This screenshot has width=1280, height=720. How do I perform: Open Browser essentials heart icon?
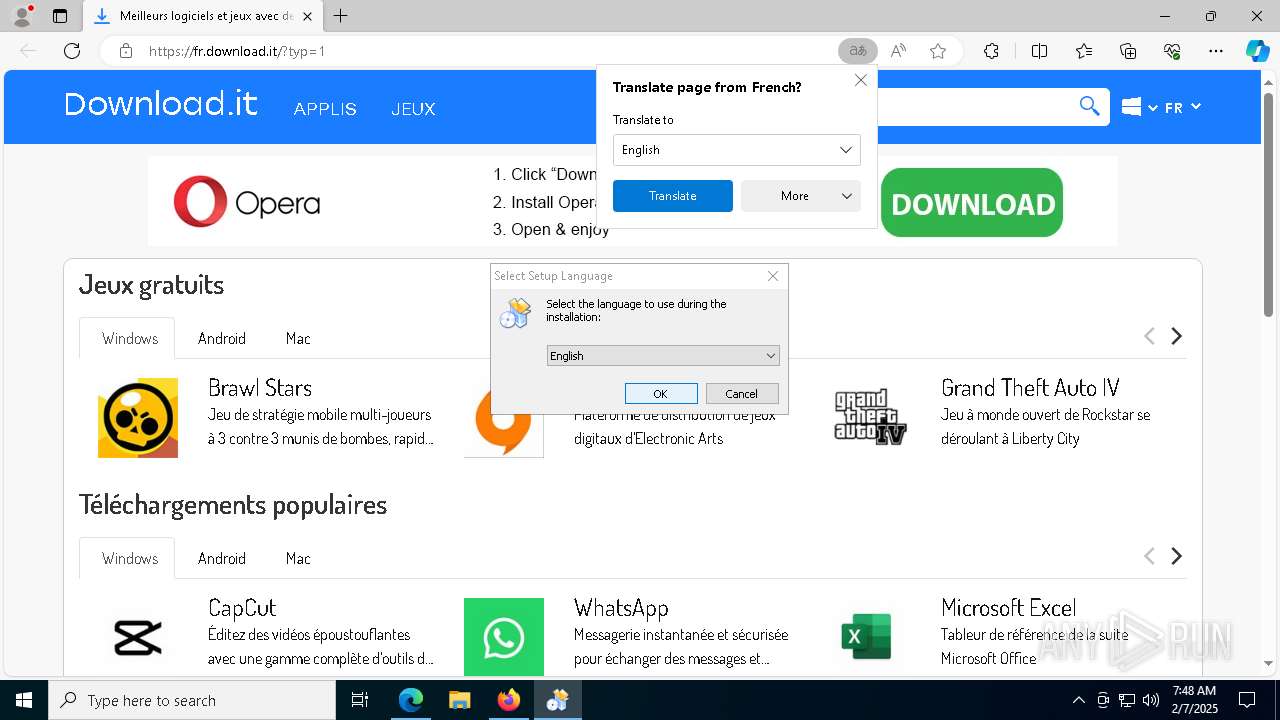[x=1172, y=51]
